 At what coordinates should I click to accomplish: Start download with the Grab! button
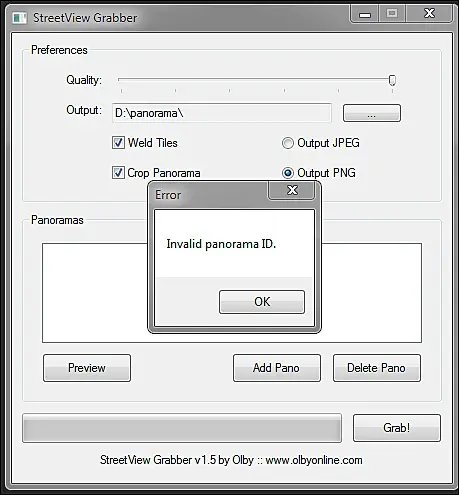[397, 428]
